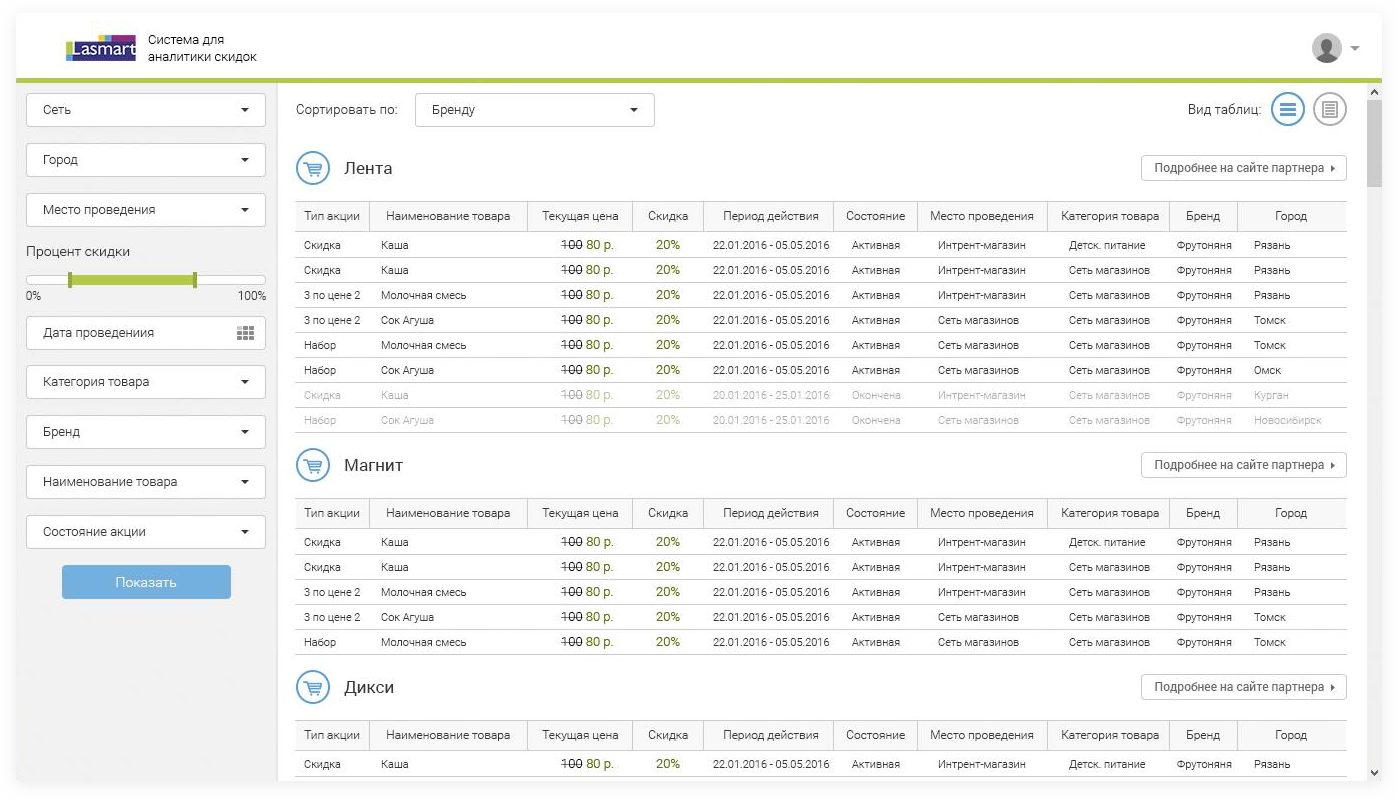The image size is (1398, 800).
Task: Click Детск. питание cell in Магнит table
Action: [x=1107, y=542]
